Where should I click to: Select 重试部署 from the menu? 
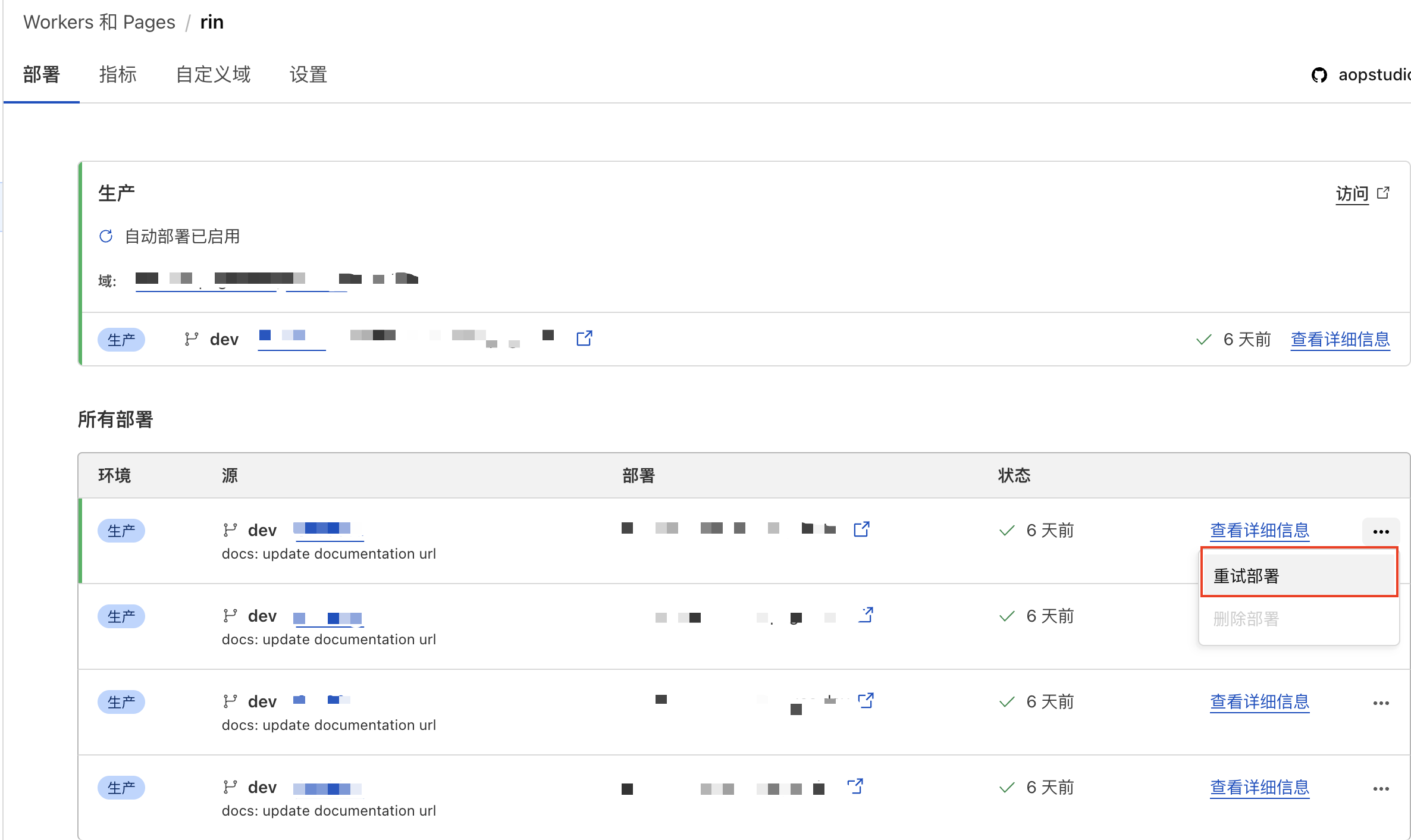[x=1299, y=576]
